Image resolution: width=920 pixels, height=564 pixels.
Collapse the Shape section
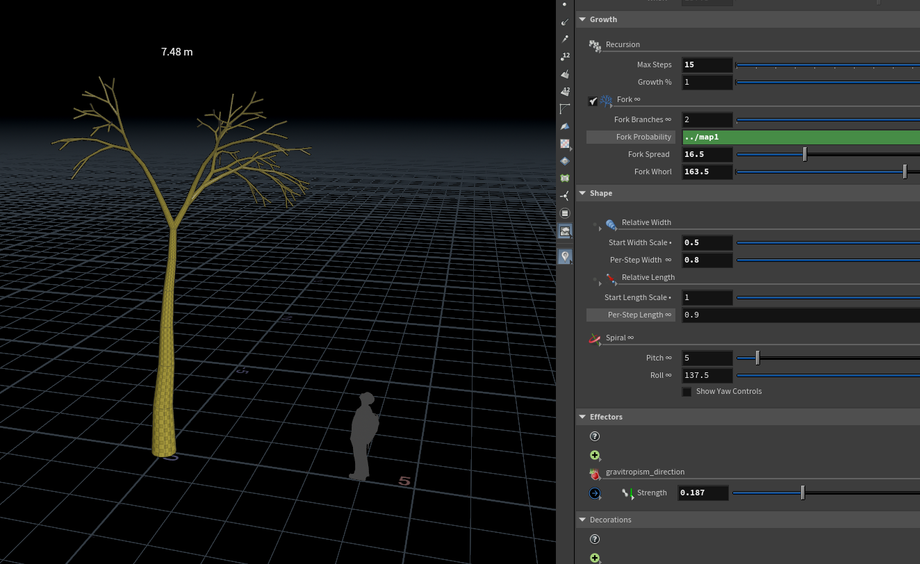click(583, 194)
